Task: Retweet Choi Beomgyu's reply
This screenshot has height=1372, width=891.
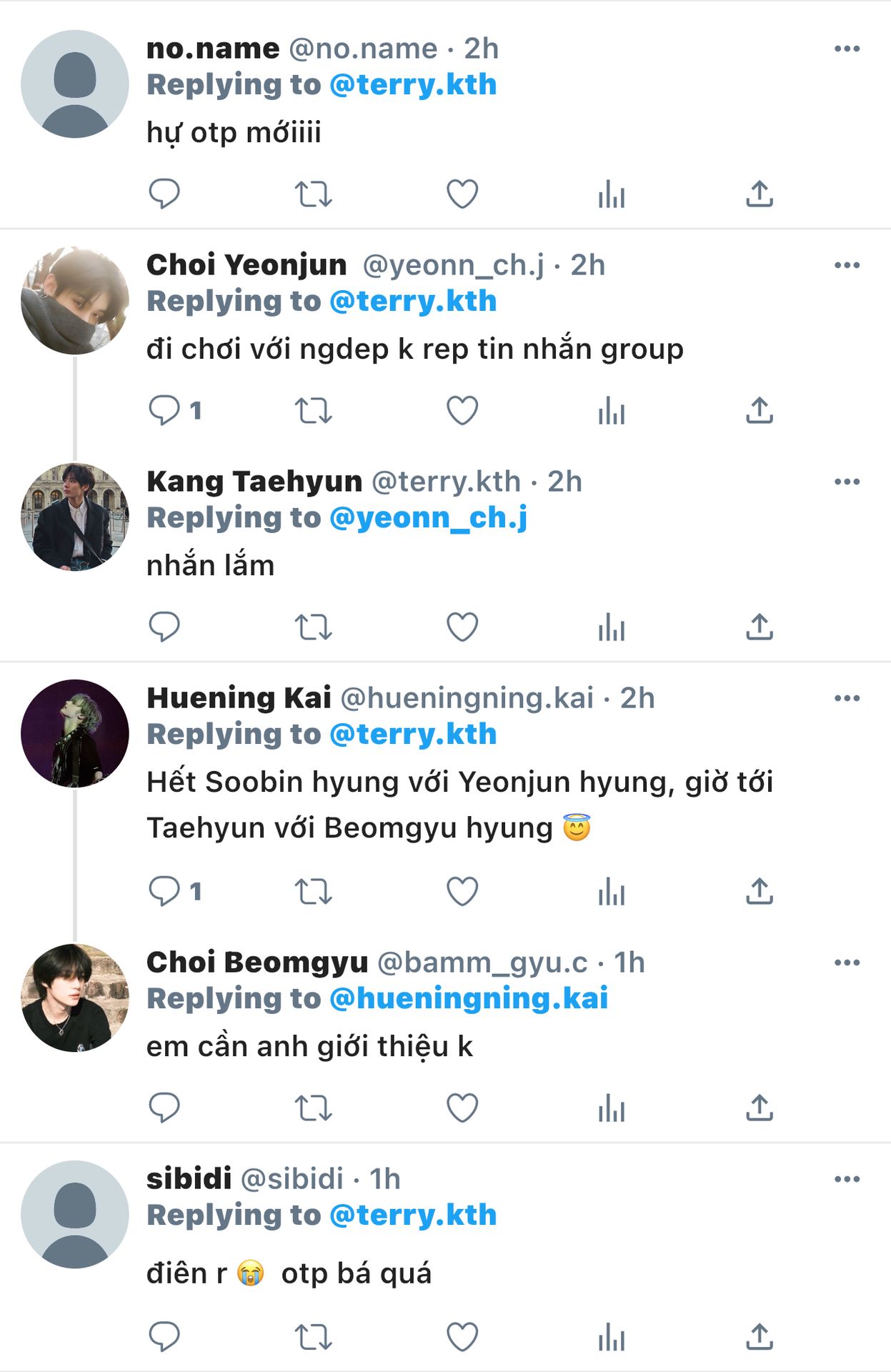Action: (x=313, y=1108)
